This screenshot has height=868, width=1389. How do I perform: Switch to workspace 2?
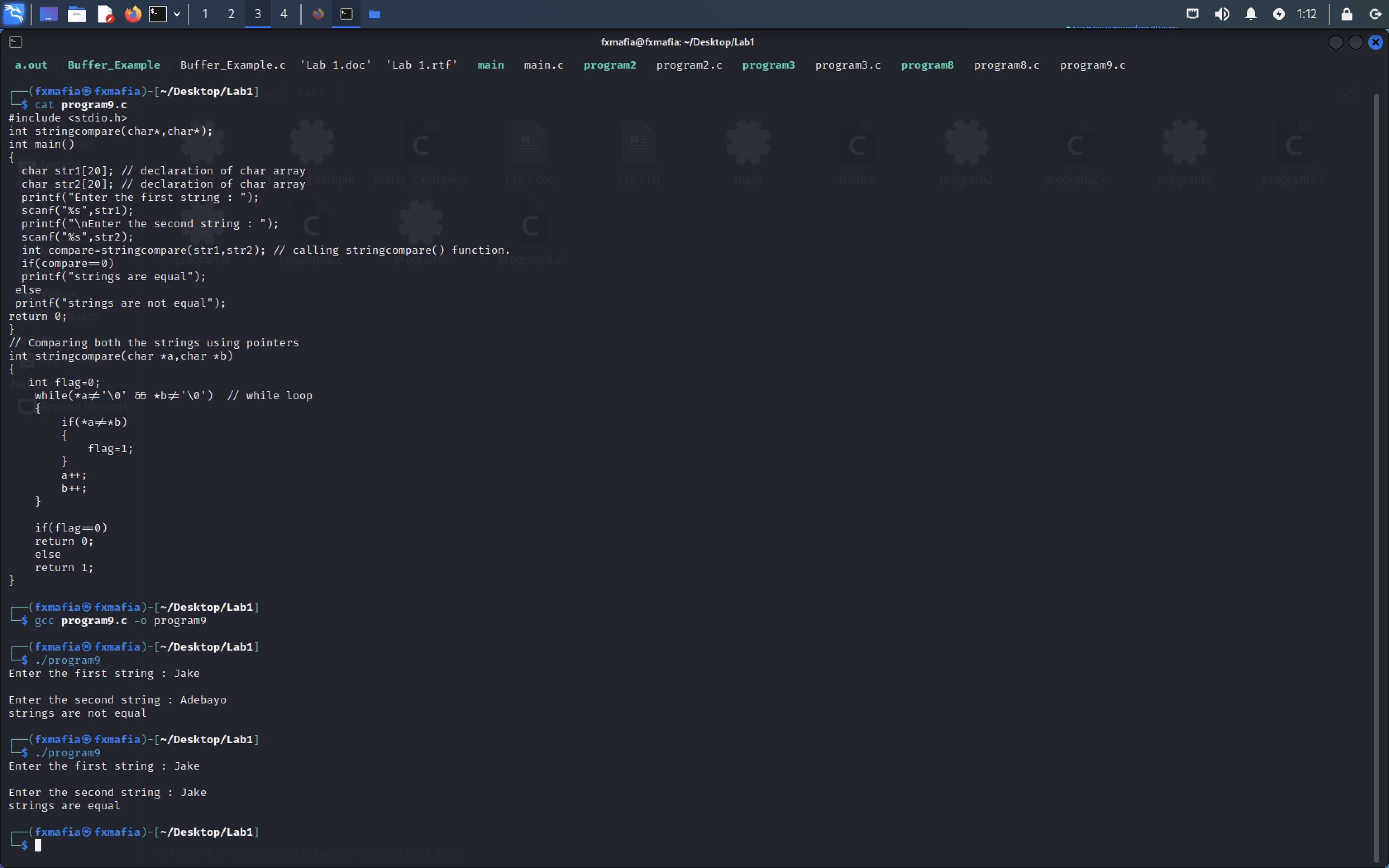pos(231,14)
